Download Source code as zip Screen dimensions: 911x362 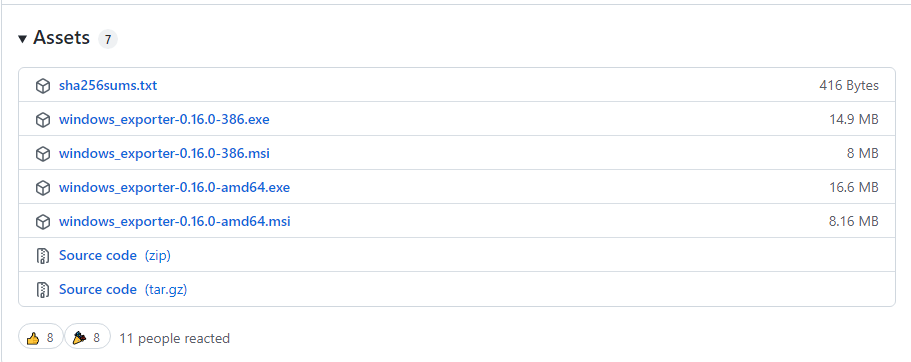[x=115, y=256]
